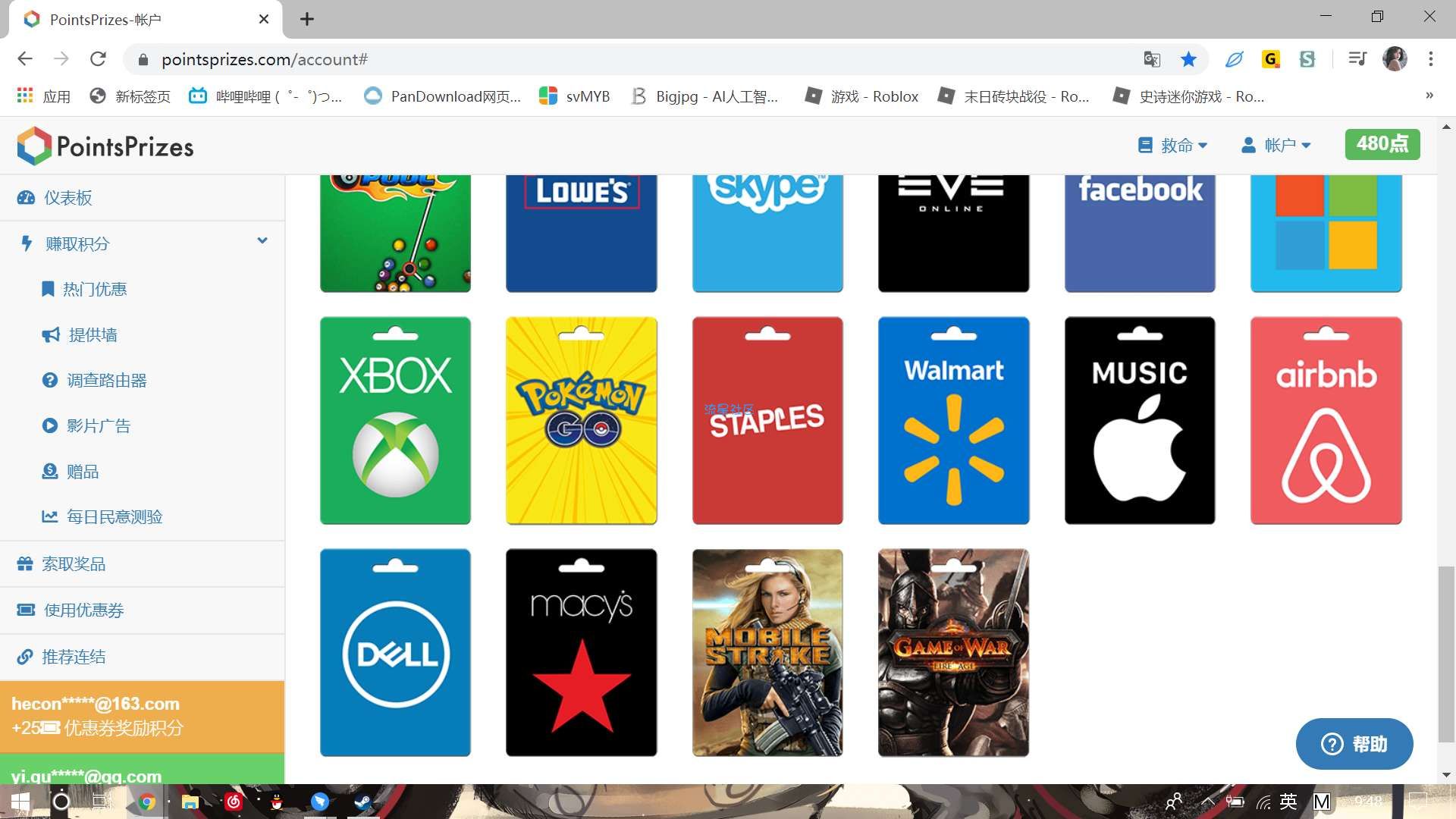Open the 游戏 - Roblox bookmark

[862, 96]
